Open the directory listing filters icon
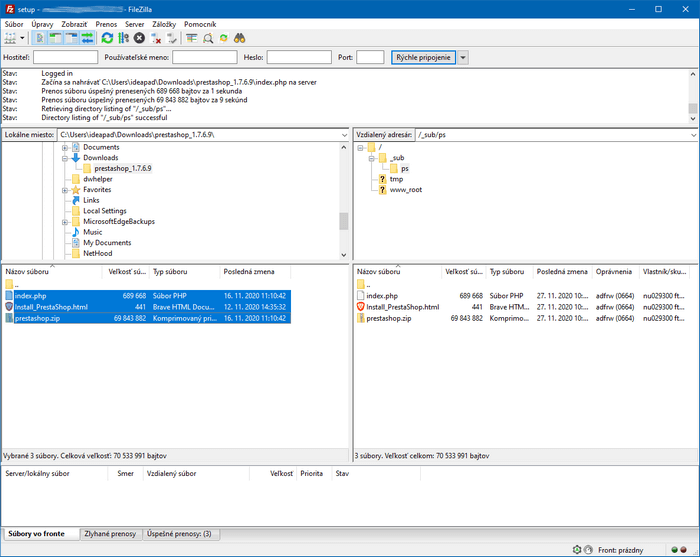 190,38
